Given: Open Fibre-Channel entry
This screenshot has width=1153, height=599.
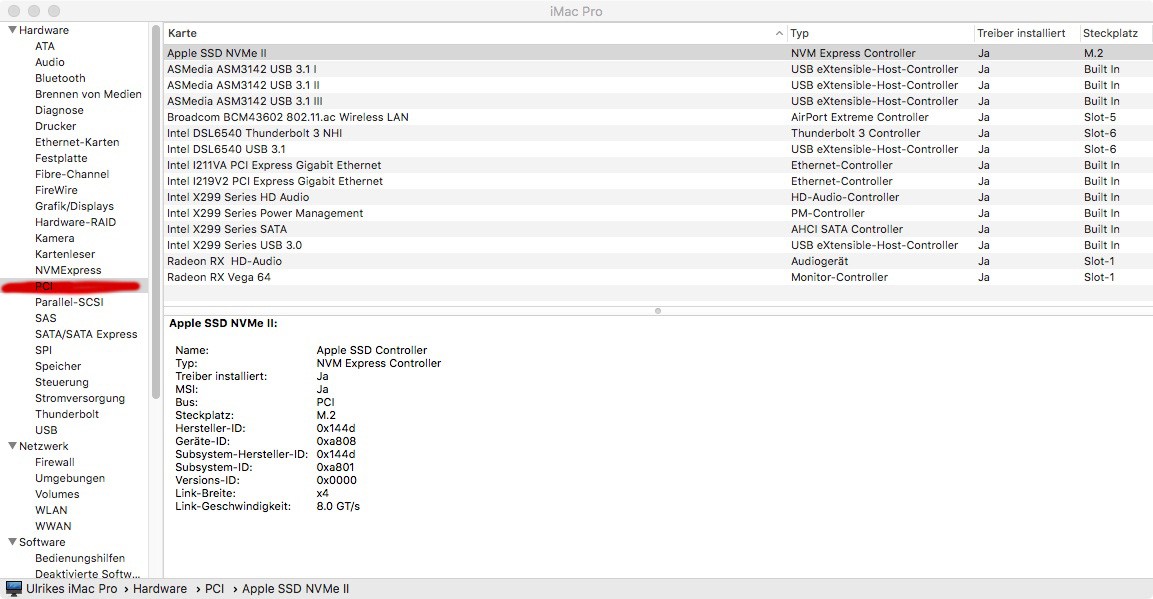Looking at the screenshot, I should pyautogui.click(x=72, y=174).
